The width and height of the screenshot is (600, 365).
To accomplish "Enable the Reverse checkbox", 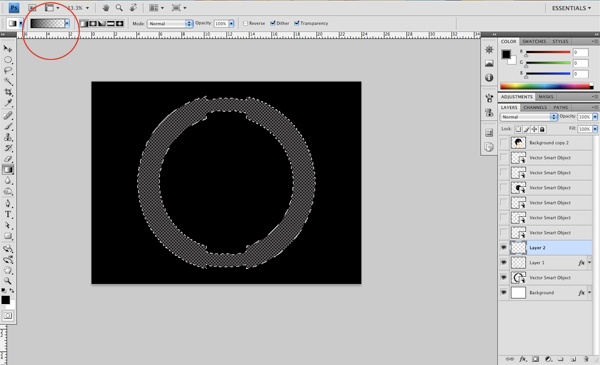I will (x=245, y=23).
